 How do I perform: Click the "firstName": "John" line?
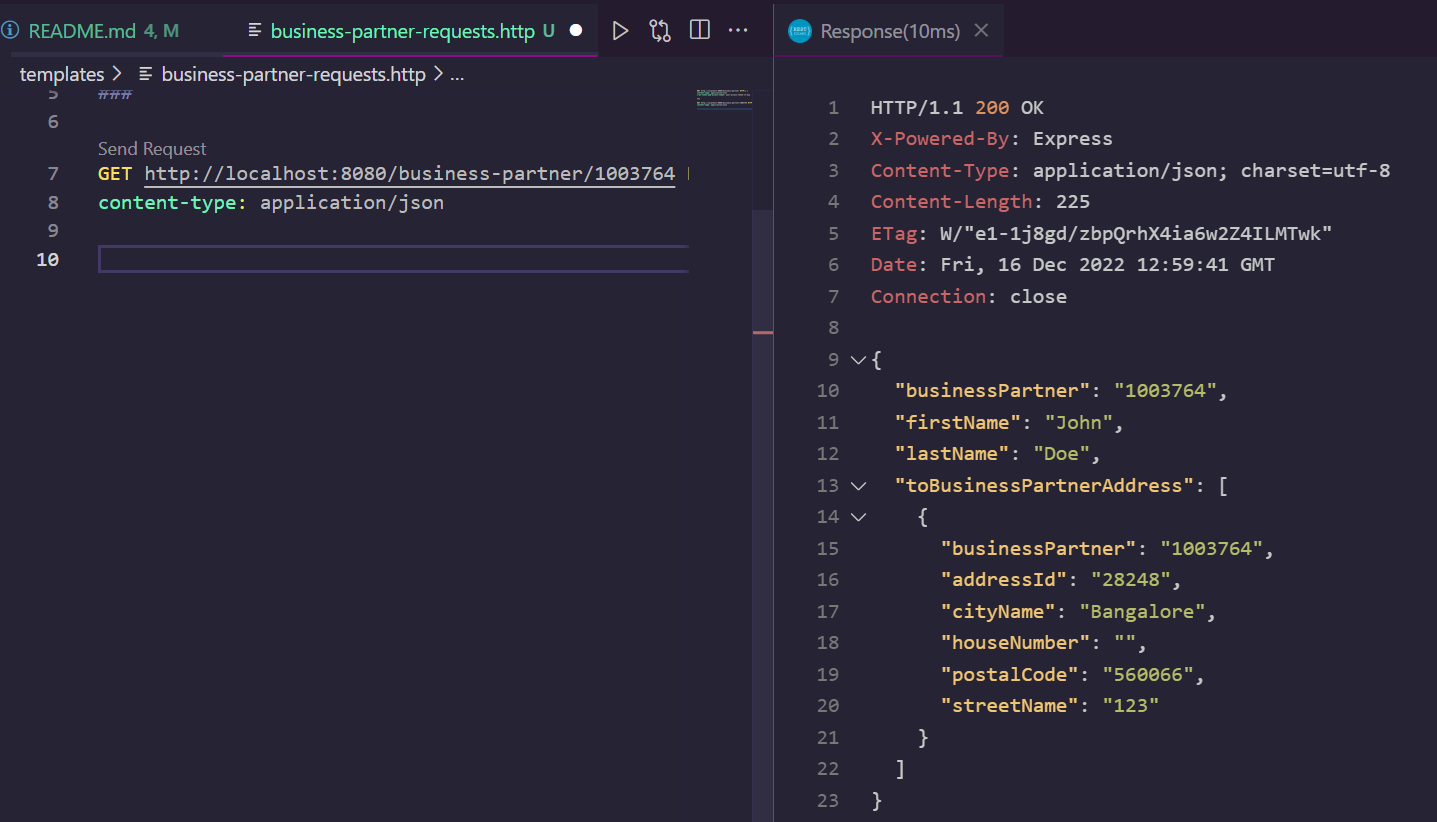pyautogui.click(x=1009, y=423)
